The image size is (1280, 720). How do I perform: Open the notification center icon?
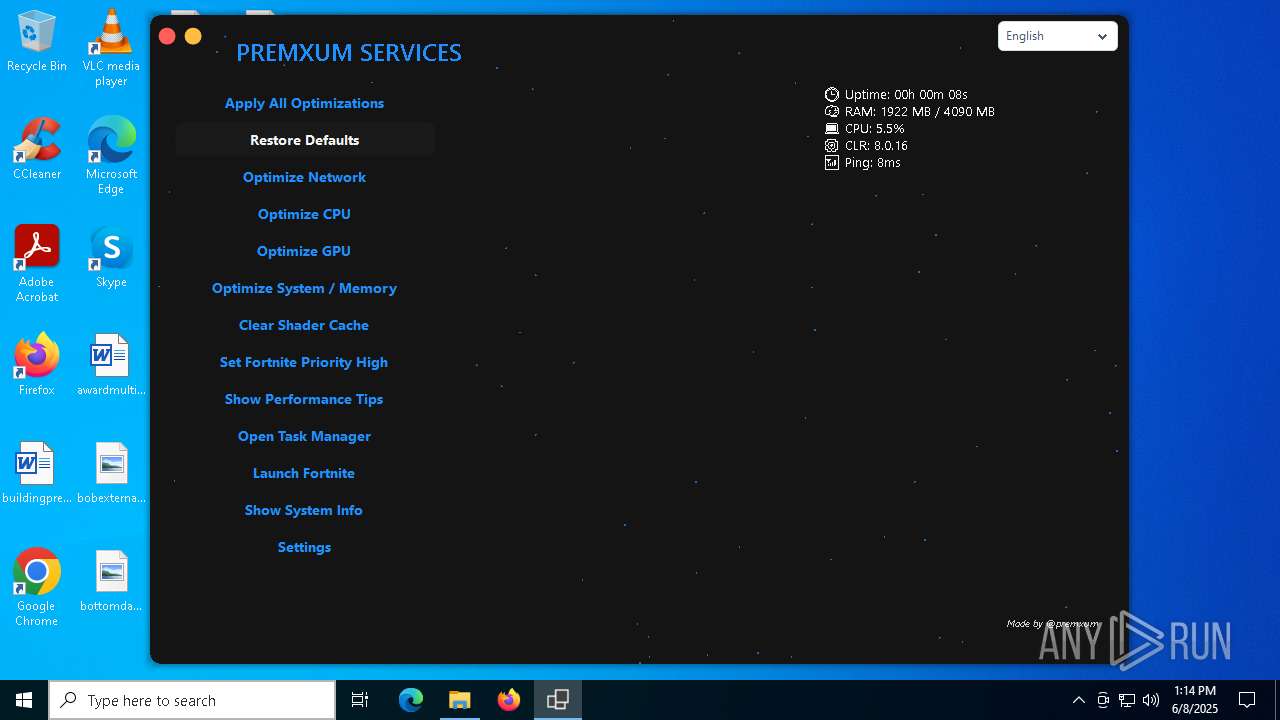point(1247,700)
